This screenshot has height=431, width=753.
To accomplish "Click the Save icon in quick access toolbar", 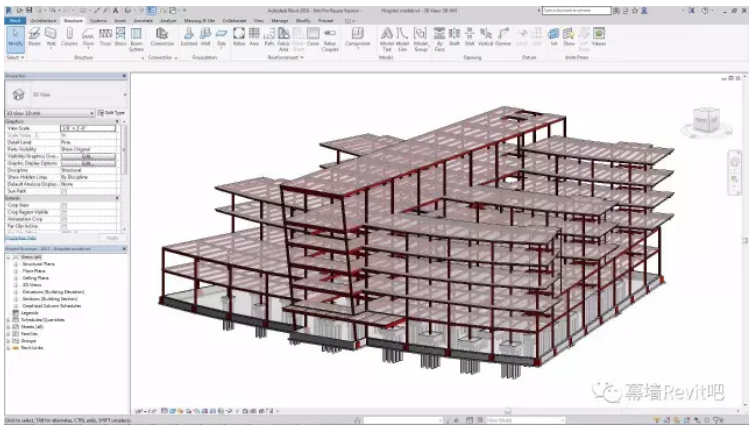I will pyautogui.click(x=29, y=10).
